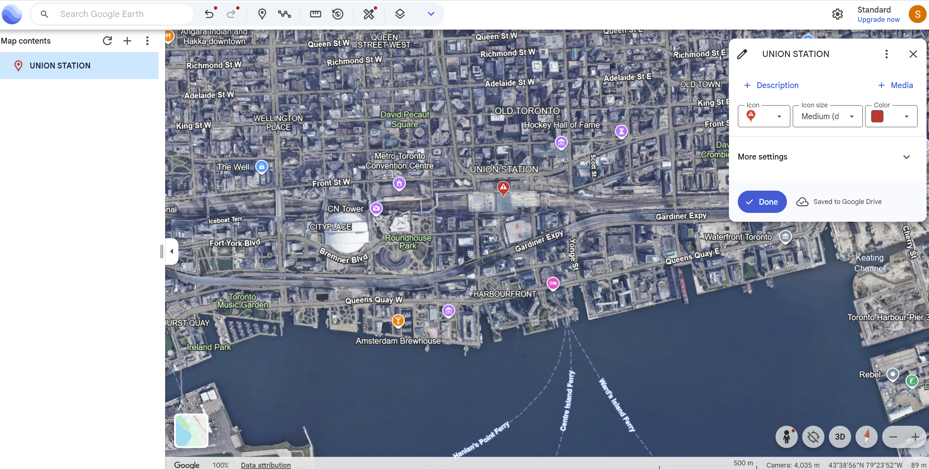Refresh the Map contents panel
The height and width of the screenshot is (469, 929).
click(x=107, y=41)
